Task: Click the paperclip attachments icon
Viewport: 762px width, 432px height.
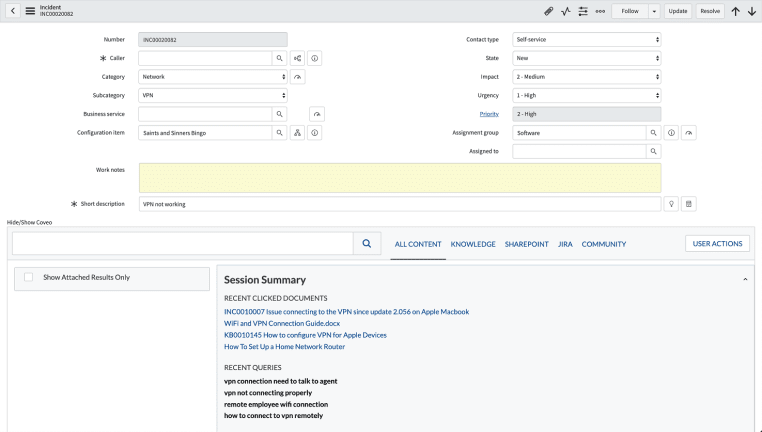Action: pyautogui.click(x=548, y=11)
